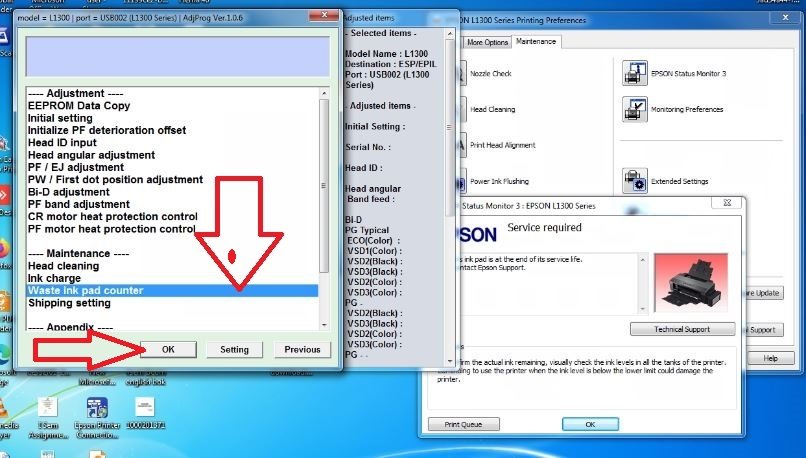Click Help button in Printing Preferences
The image size is (806, 458).
[770, 358]
